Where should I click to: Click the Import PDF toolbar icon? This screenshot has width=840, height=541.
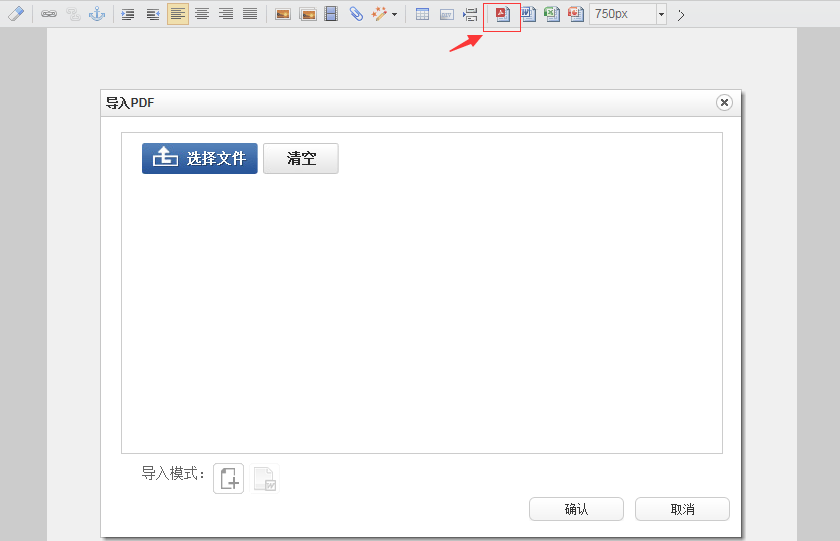502,14
